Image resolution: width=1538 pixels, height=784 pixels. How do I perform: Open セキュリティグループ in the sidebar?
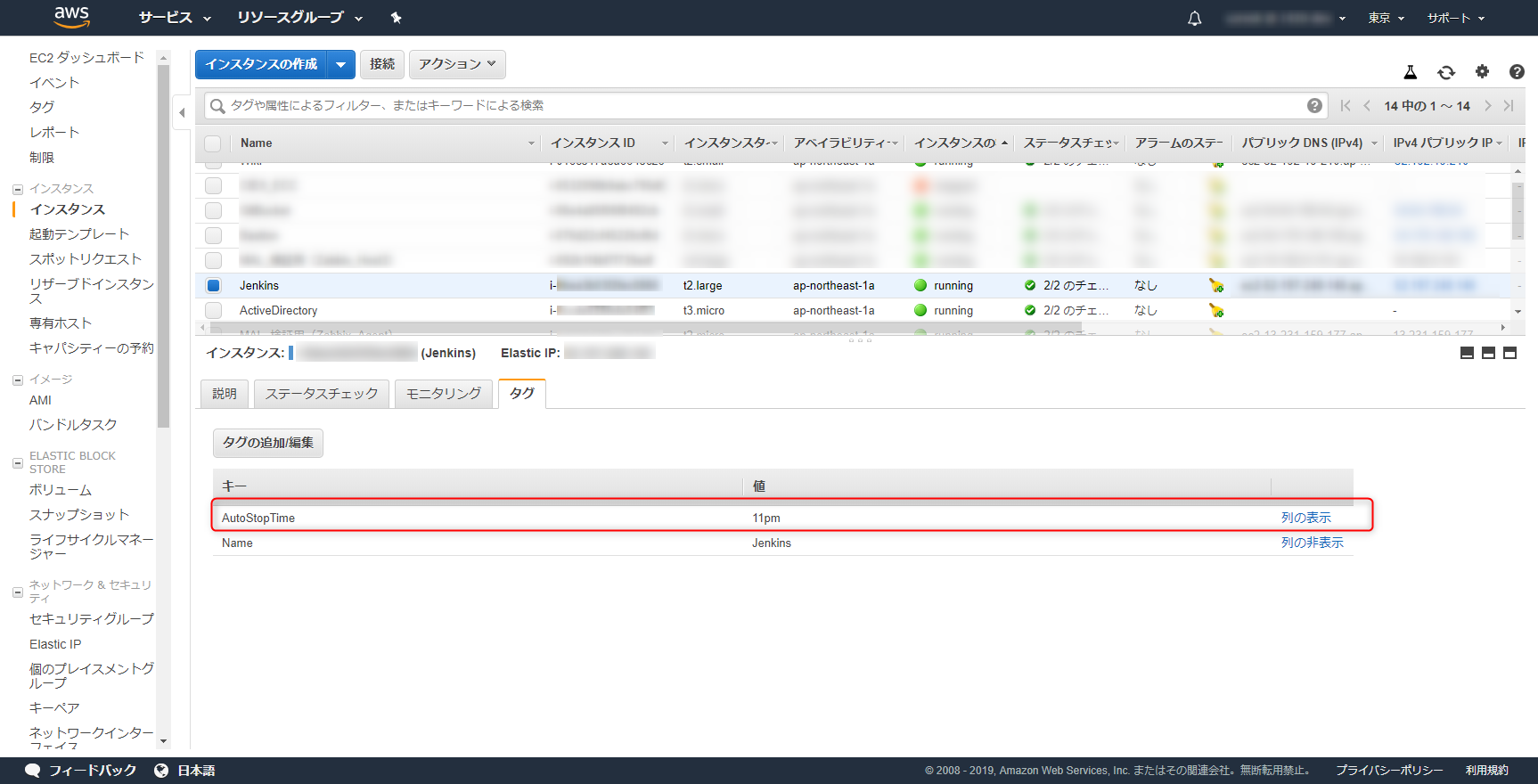[x=92, y=619]
